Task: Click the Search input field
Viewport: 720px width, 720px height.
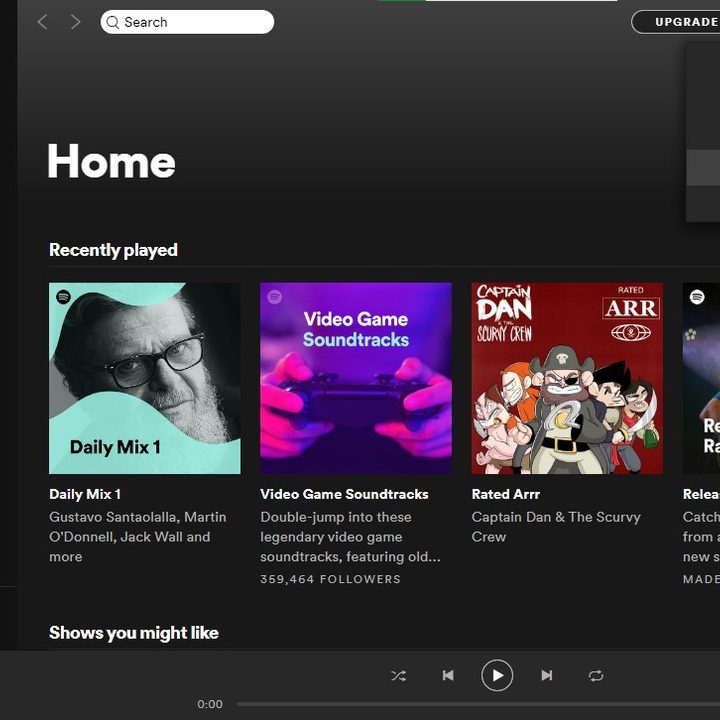Action: pyautogui.click(x=187, y=22)
